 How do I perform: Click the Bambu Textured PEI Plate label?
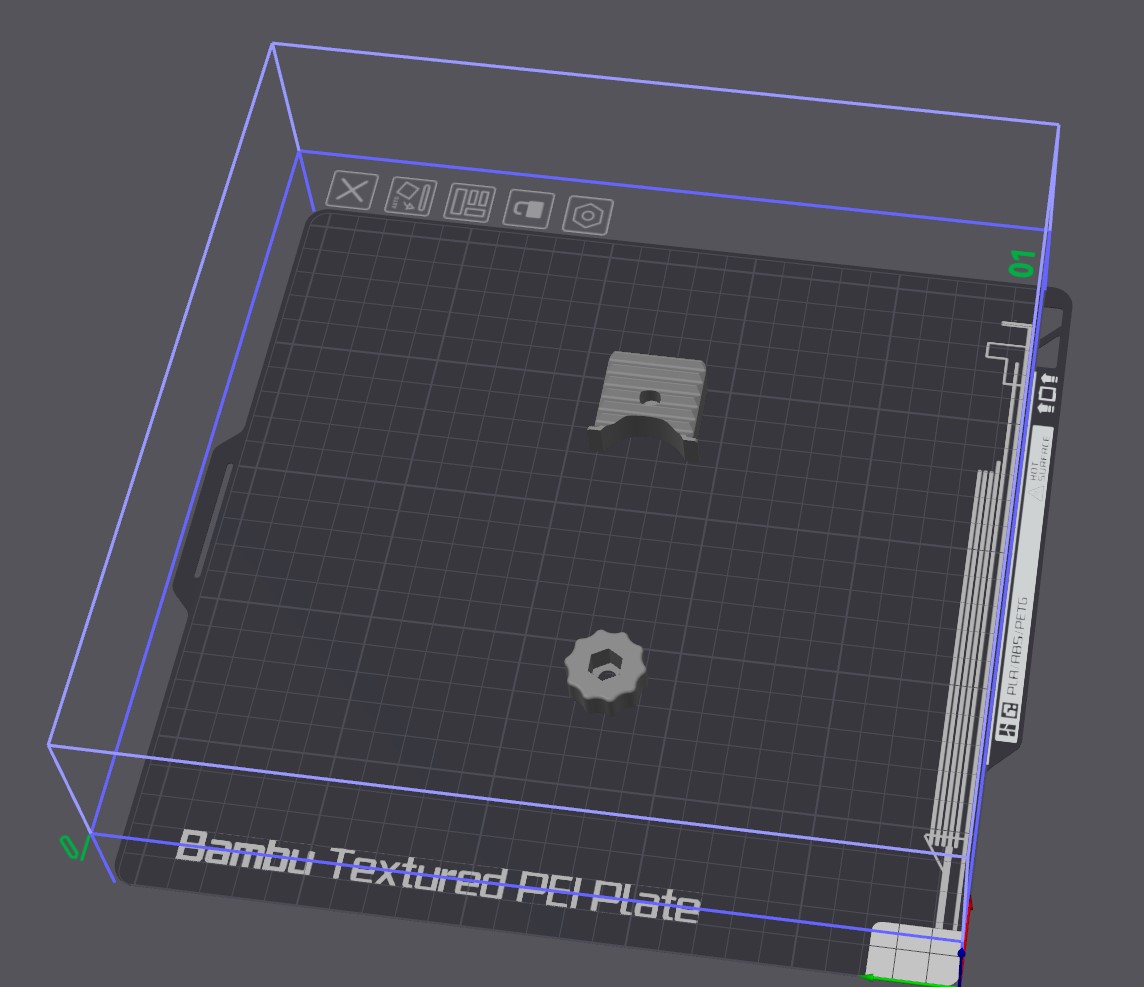pyautogui.click(x=436, y=878)
